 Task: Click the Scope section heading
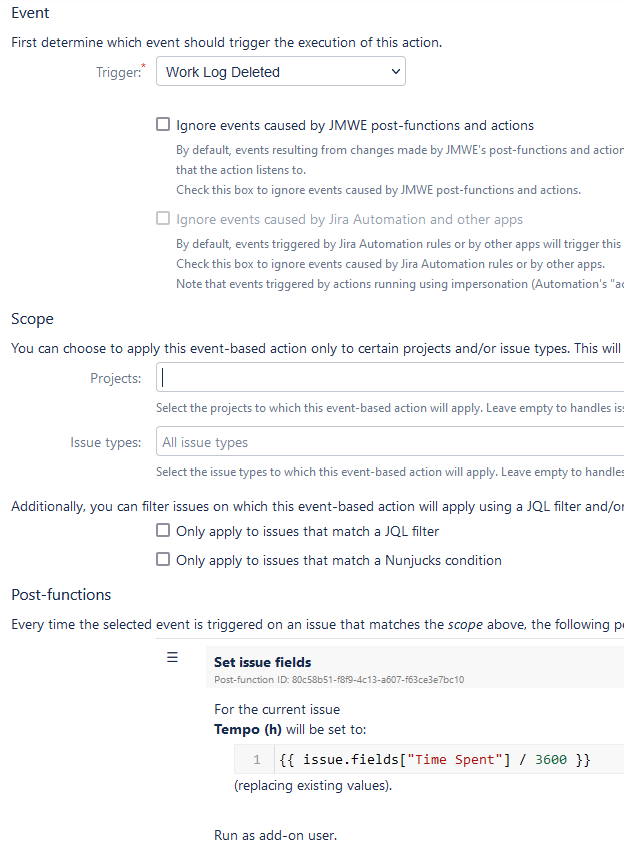coord(32,319)
